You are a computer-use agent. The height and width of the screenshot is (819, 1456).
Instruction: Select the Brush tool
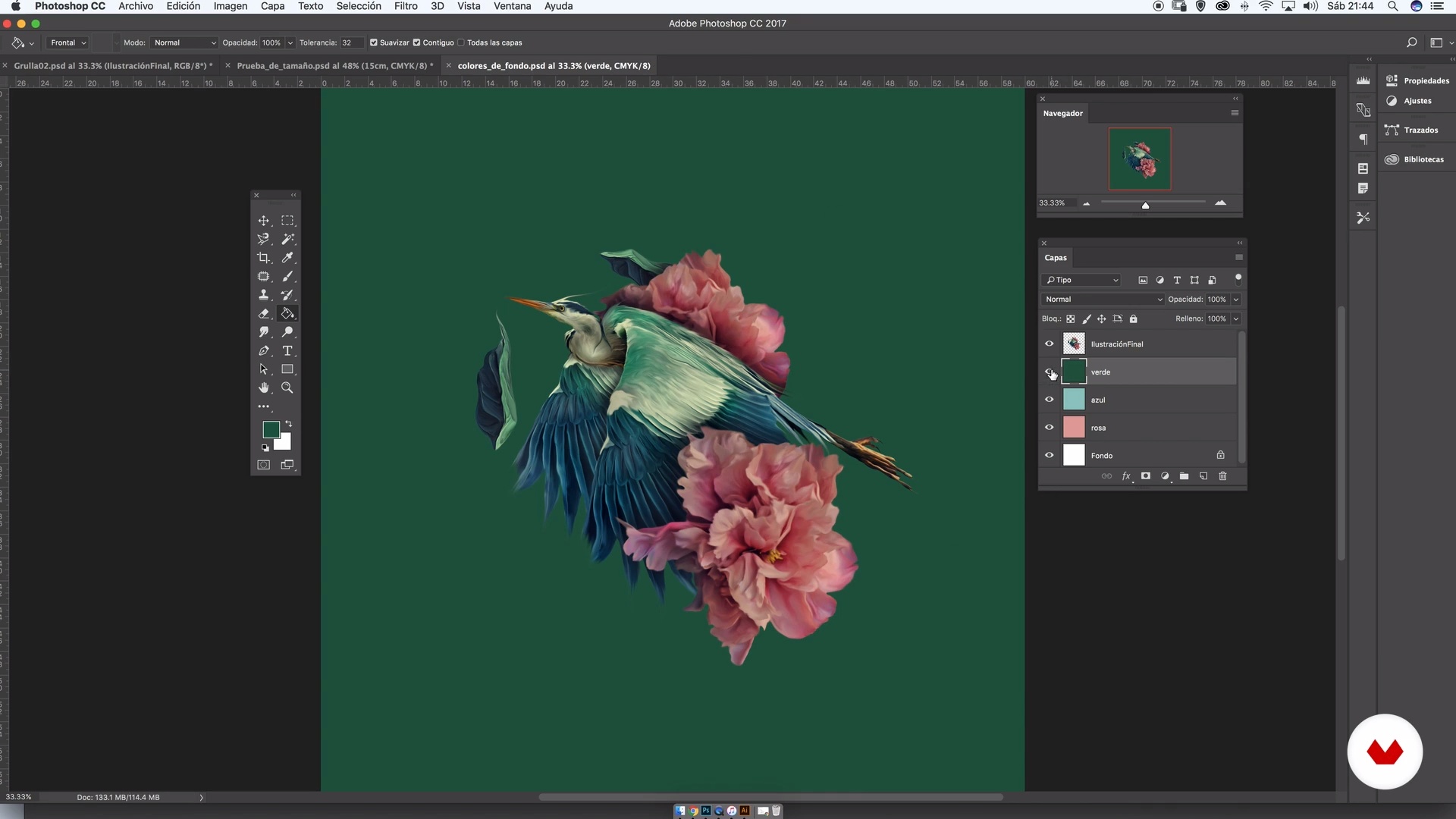(287, 277)
